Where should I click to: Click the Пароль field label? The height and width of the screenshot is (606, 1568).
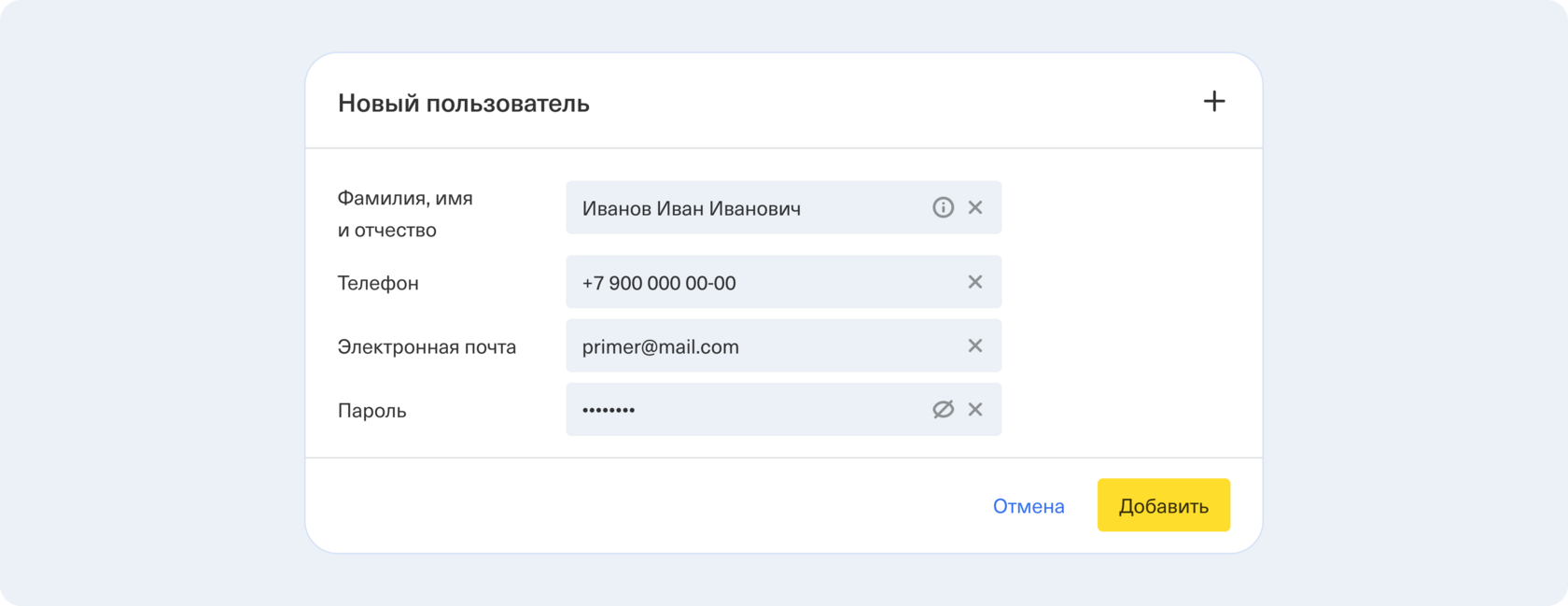coord(371,410)
